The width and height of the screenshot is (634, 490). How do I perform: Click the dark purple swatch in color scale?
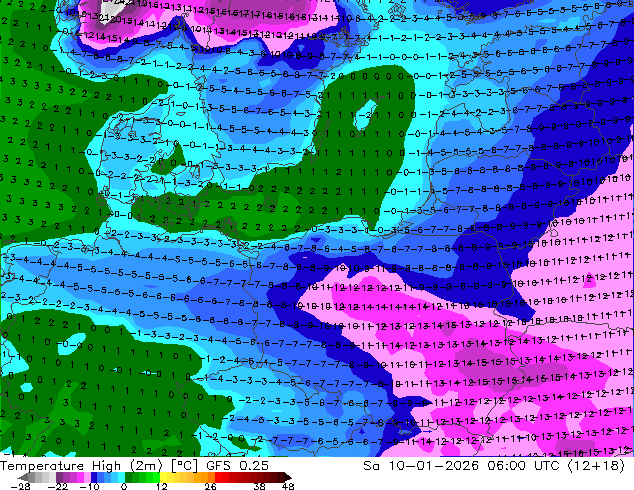click(x=59, y=477)
